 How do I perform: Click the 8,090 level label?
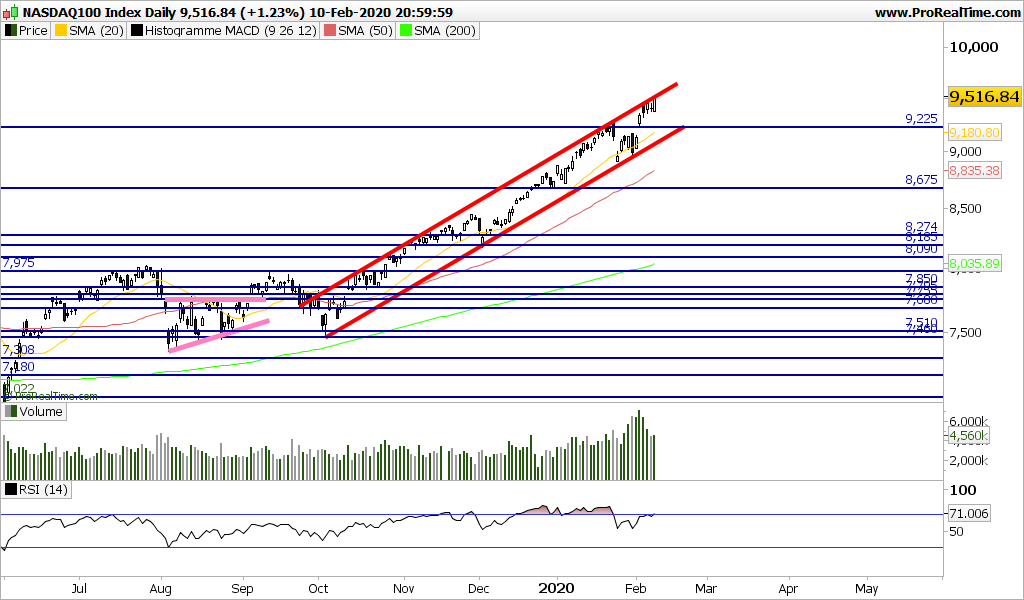click(x=921, y=249)
